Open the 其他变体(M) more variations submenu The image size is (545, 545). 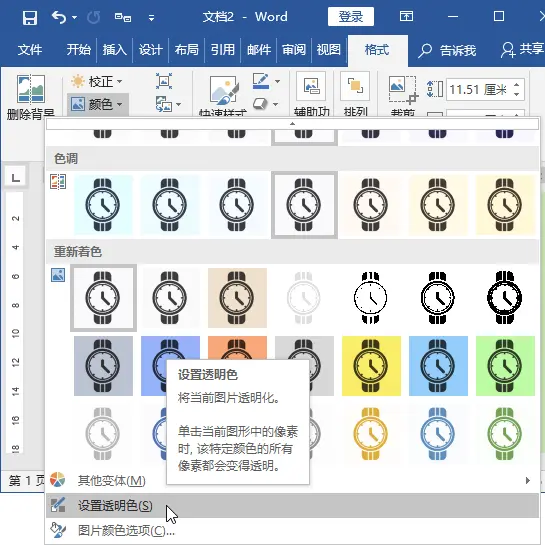[x=292, y=480]
